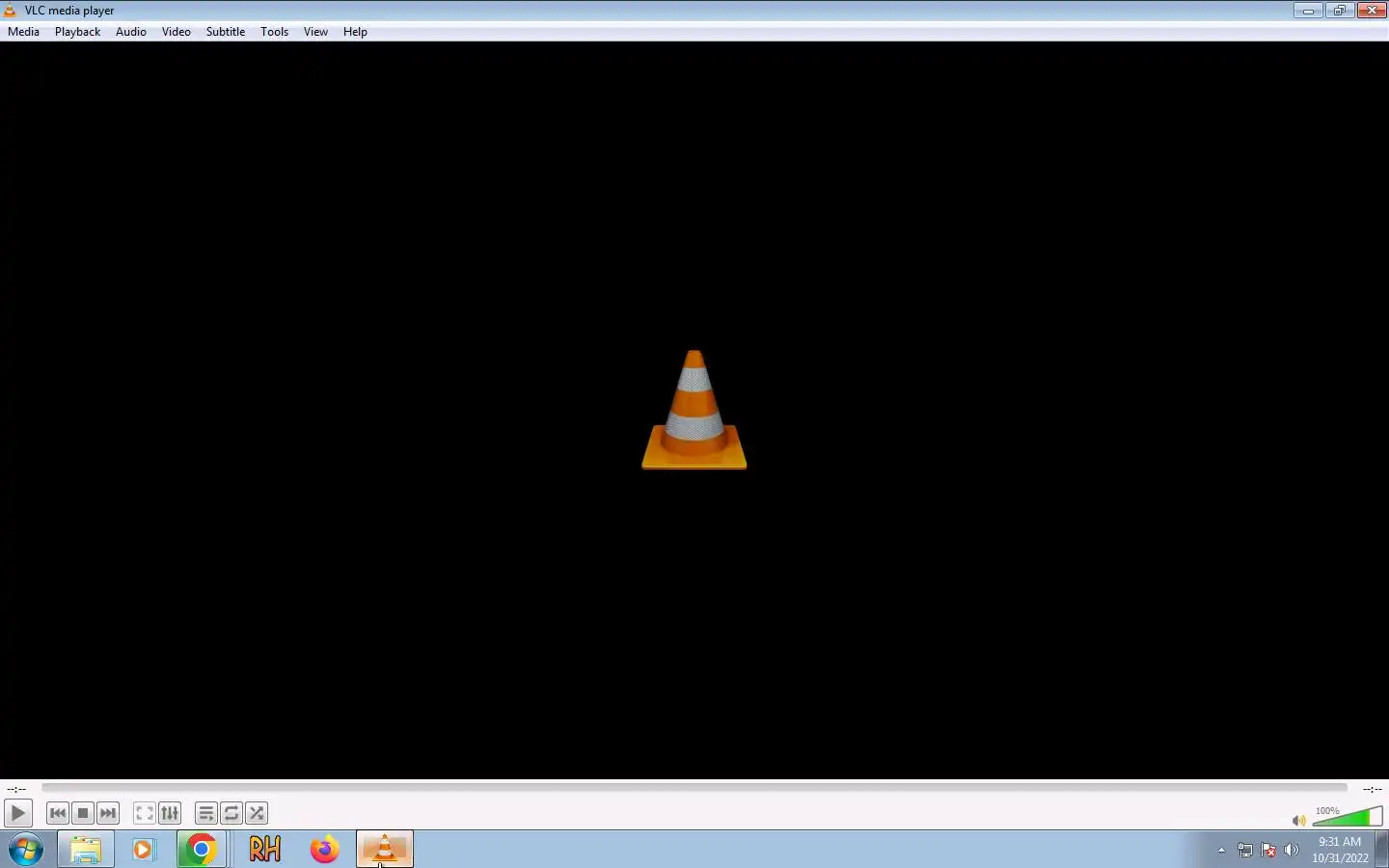Set volume on the green volume slider
The image size is (1389, 868).
point(1348,817)
